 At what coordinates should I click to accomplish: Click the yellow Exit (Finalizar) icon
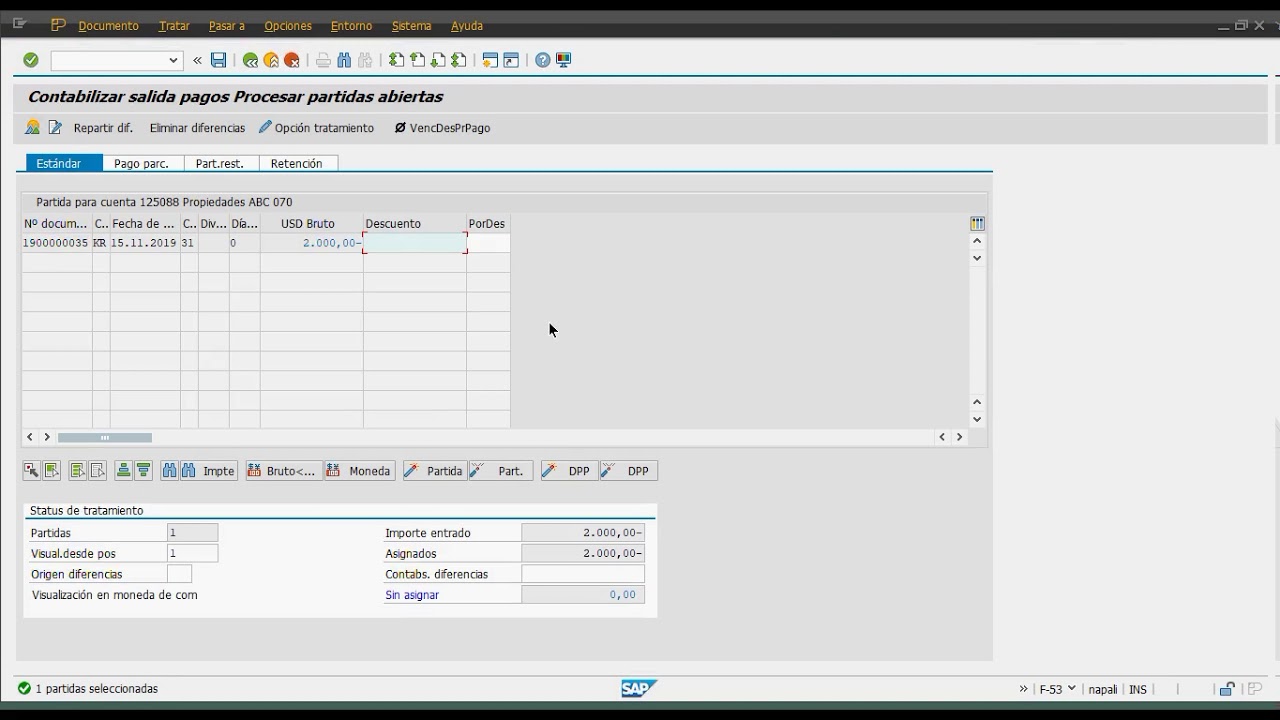click(x=271, y=60)
